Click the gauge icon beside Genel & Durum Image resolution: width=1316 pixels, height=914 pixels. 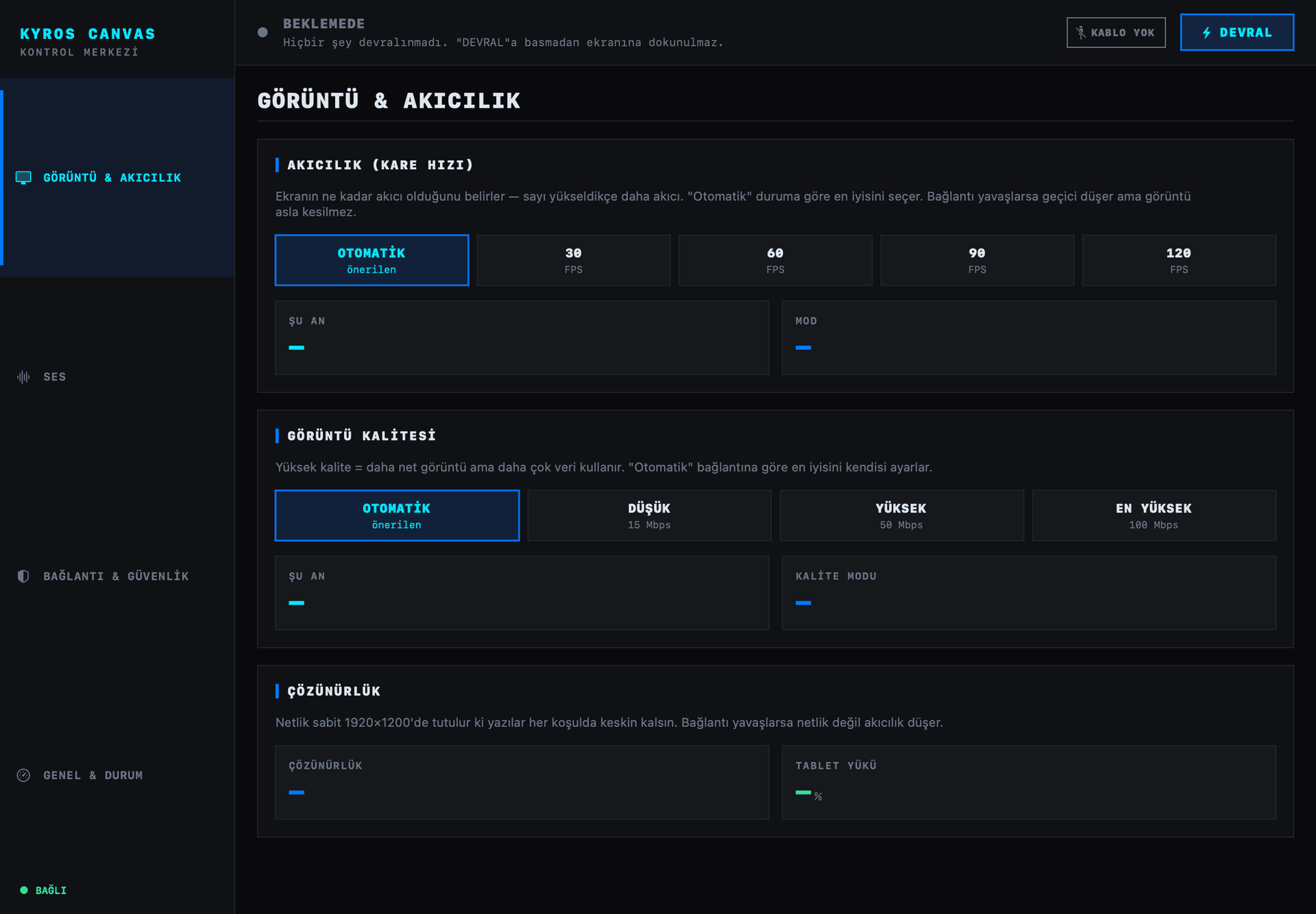tap(23, 775)
